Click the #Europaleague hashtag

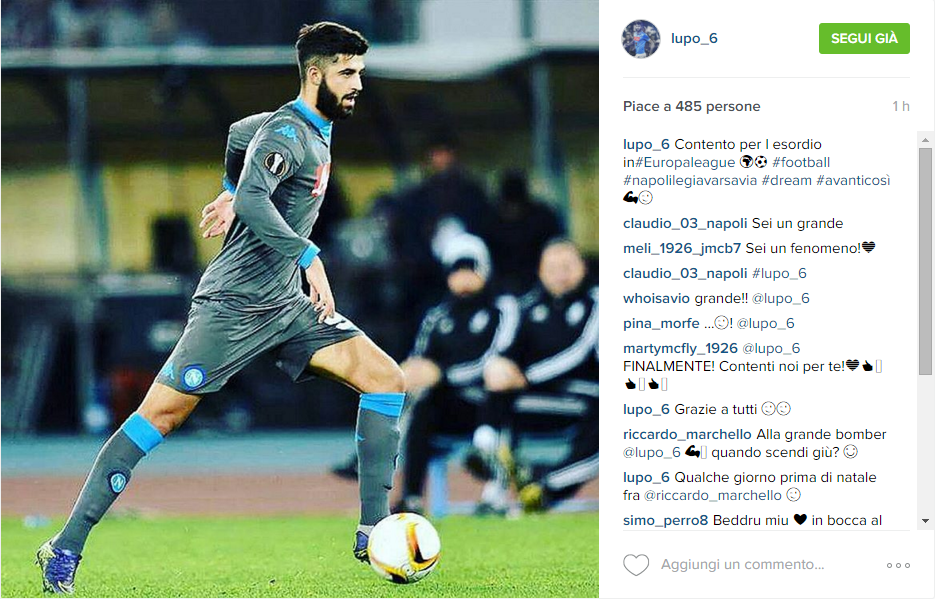pos(685,162)
